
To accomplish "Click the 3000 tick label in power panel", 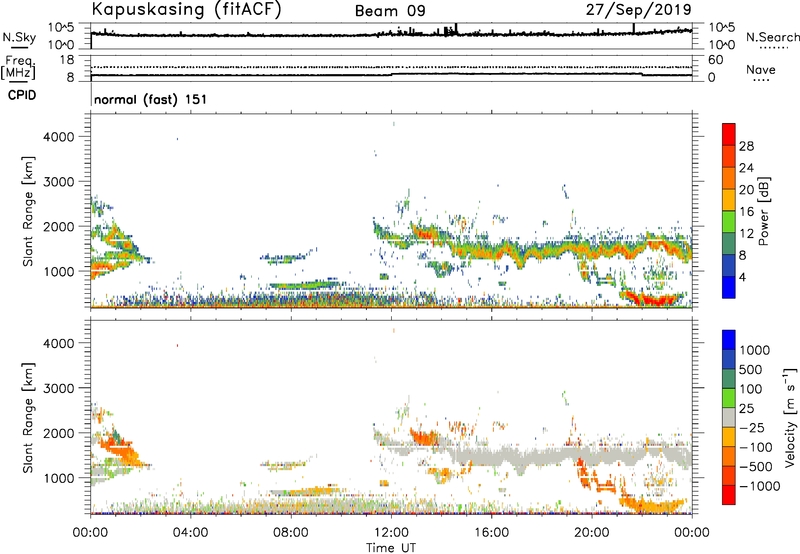I will [58, 182].
